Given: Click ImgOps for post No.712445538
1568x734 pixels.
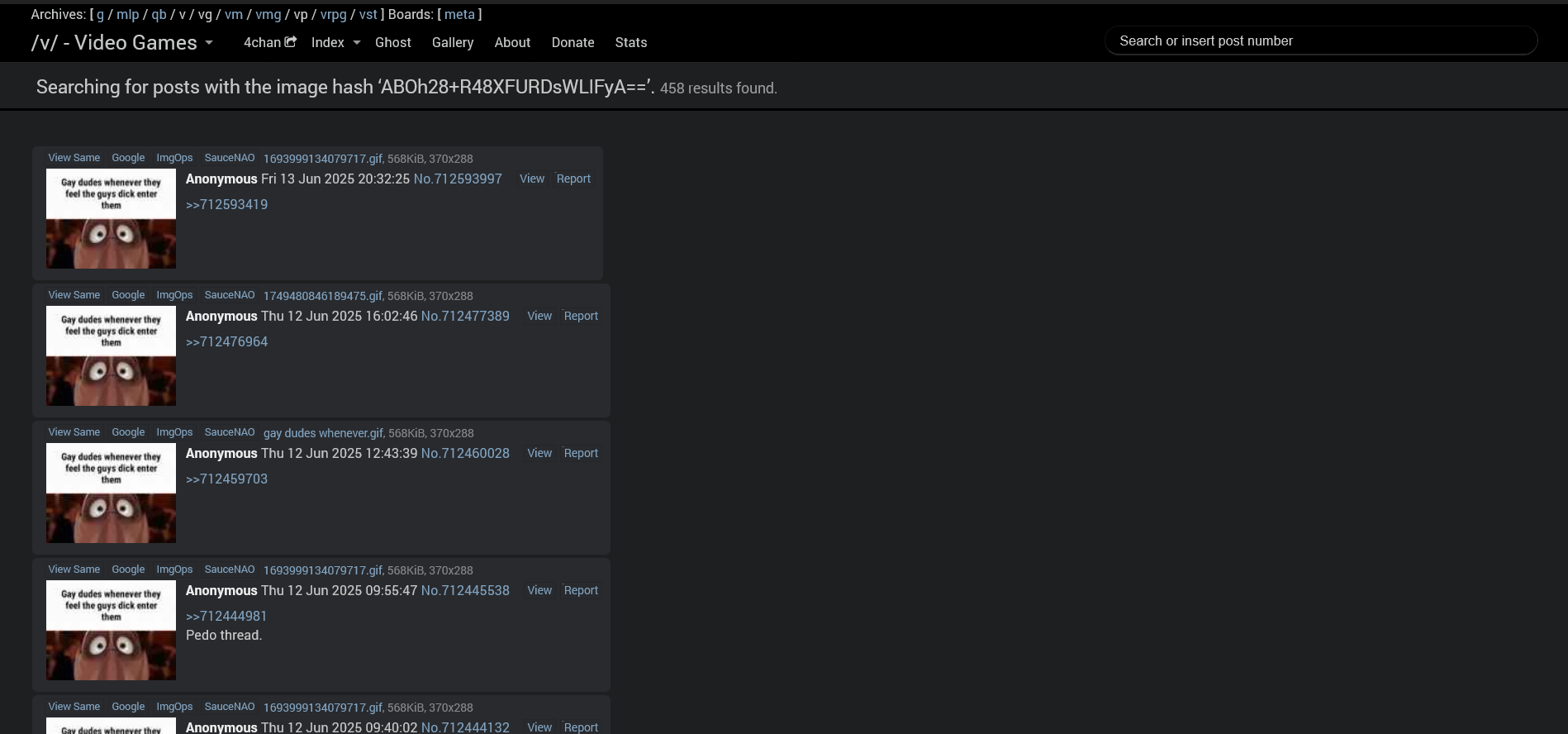Looking at the screenshot, I should [x=174, y=570].
